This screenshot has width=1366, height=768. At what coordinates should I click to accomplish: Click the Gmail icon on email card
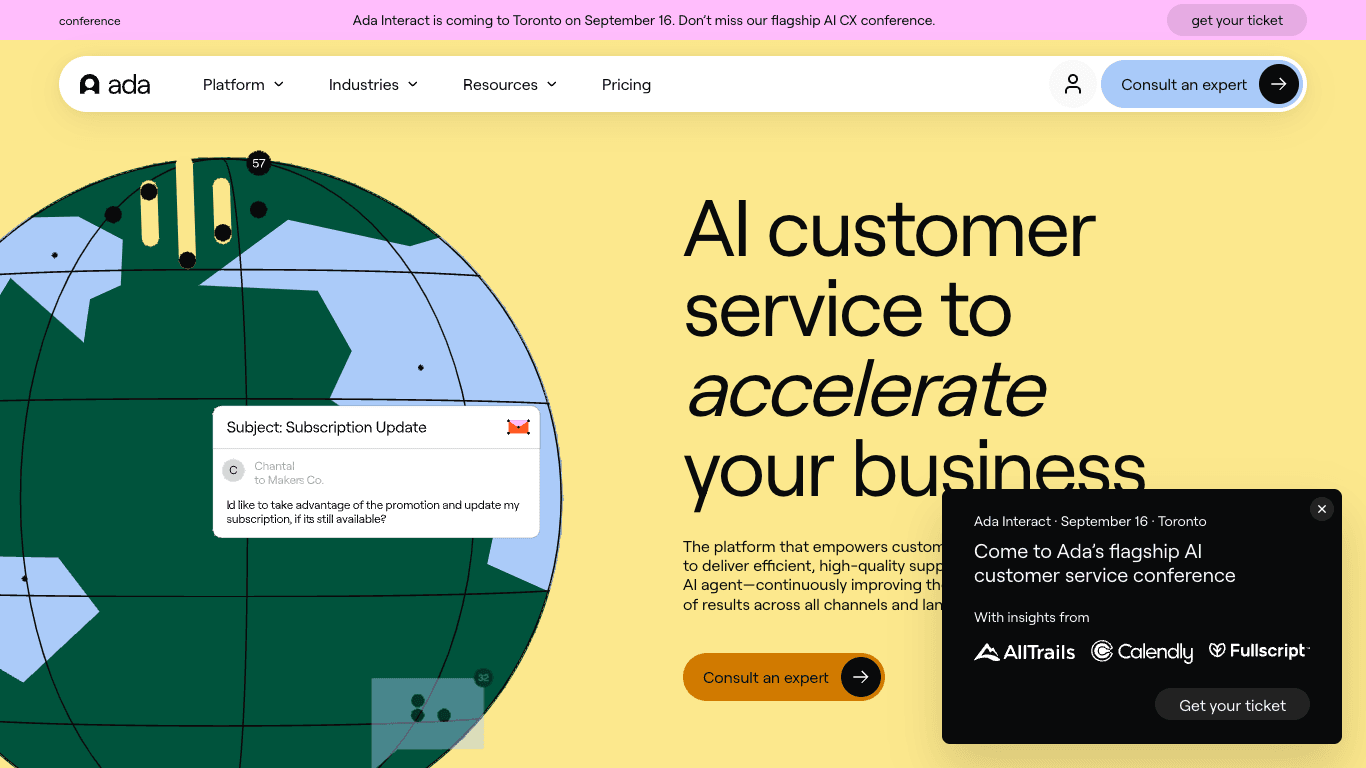tap(518, 427)
